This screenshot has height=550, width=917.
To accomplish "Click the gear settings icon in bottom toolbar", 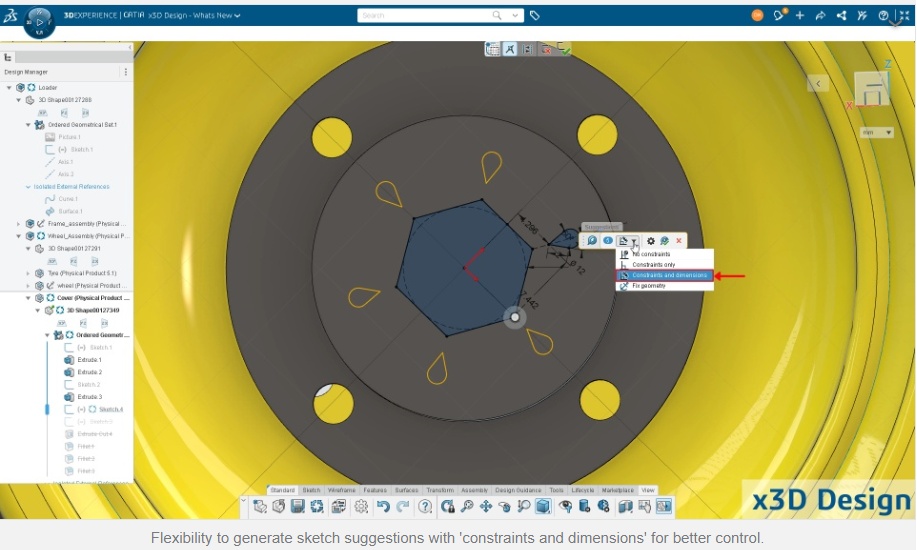I will click(361, 506).
